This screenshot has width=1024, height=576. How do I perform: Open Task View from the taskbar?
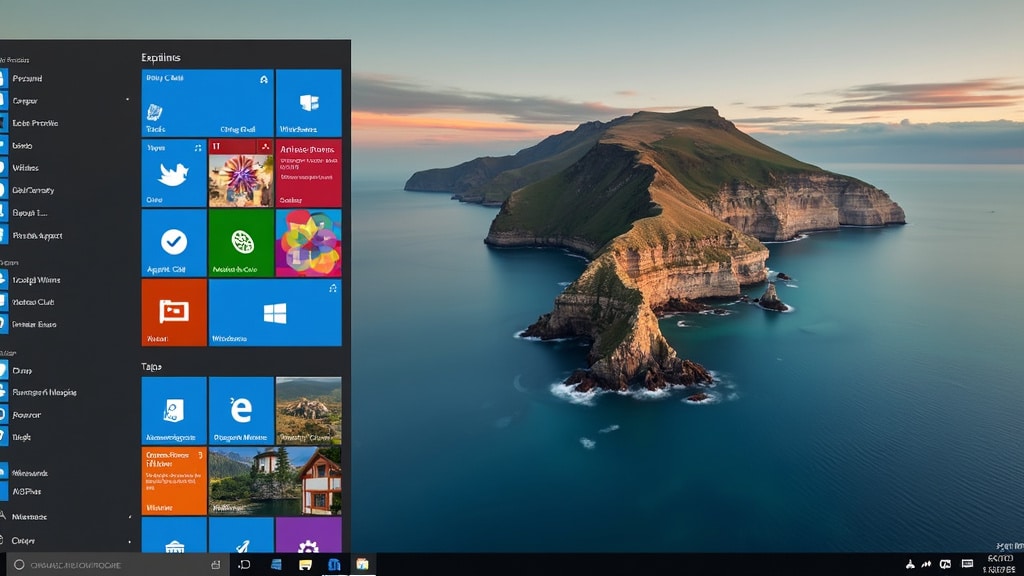(x=244, y=565)
